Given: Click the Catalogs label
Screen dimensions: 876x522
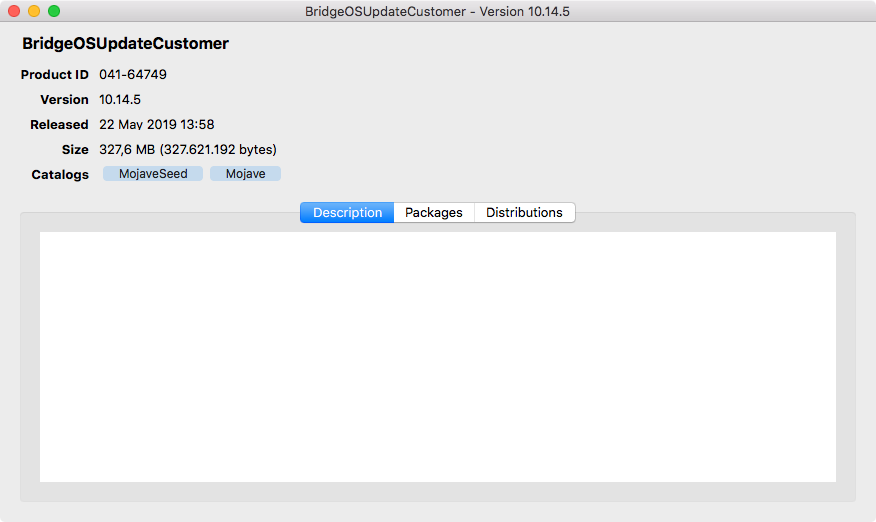Looking at the screenshot, I should (x=60, y=174).
